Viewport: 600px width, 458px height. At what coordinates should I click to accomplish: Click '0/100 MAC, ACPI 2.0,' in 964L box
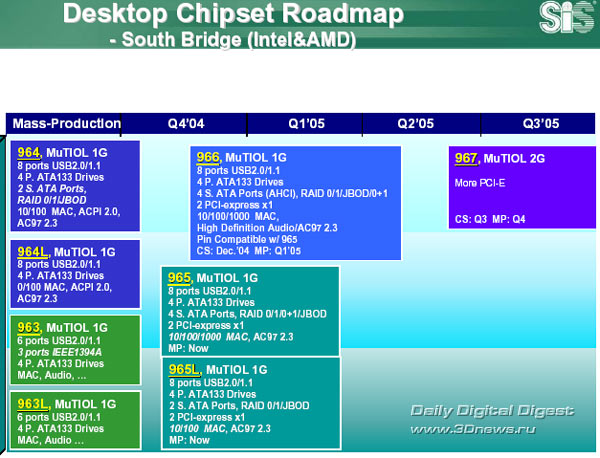tap(64, 287)
